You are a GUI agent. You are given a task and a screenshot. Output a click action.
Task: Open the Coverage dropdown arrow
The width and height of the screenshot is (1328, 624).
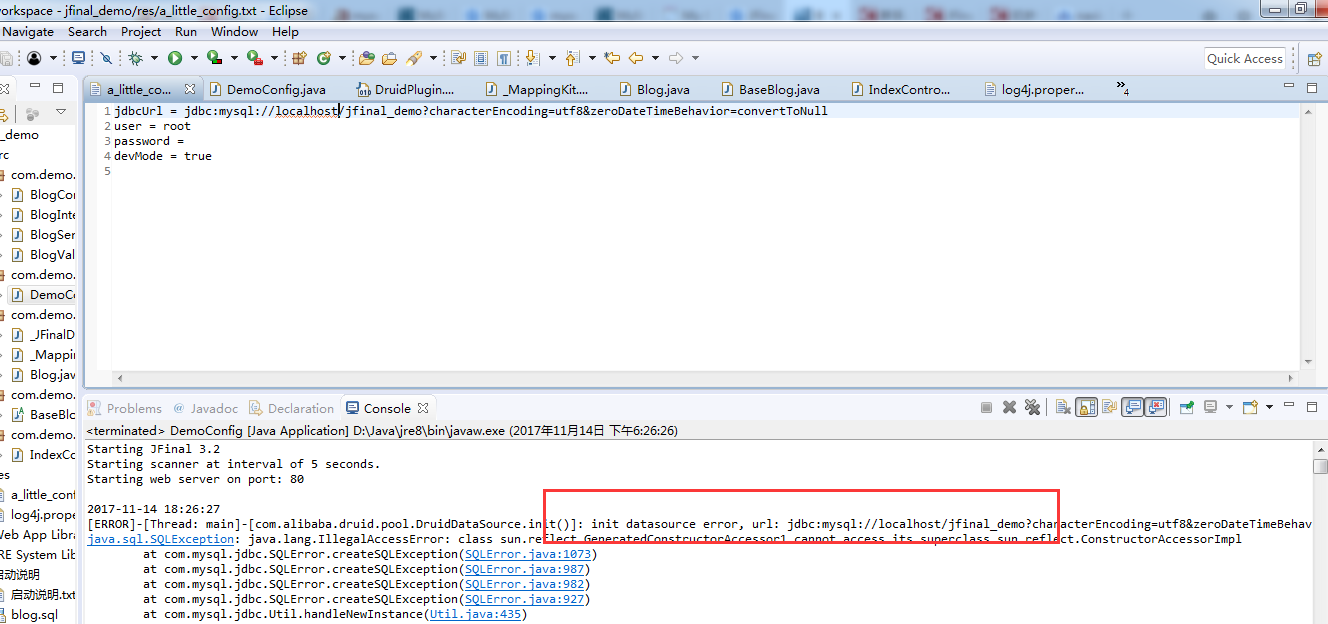coord(234,58)
